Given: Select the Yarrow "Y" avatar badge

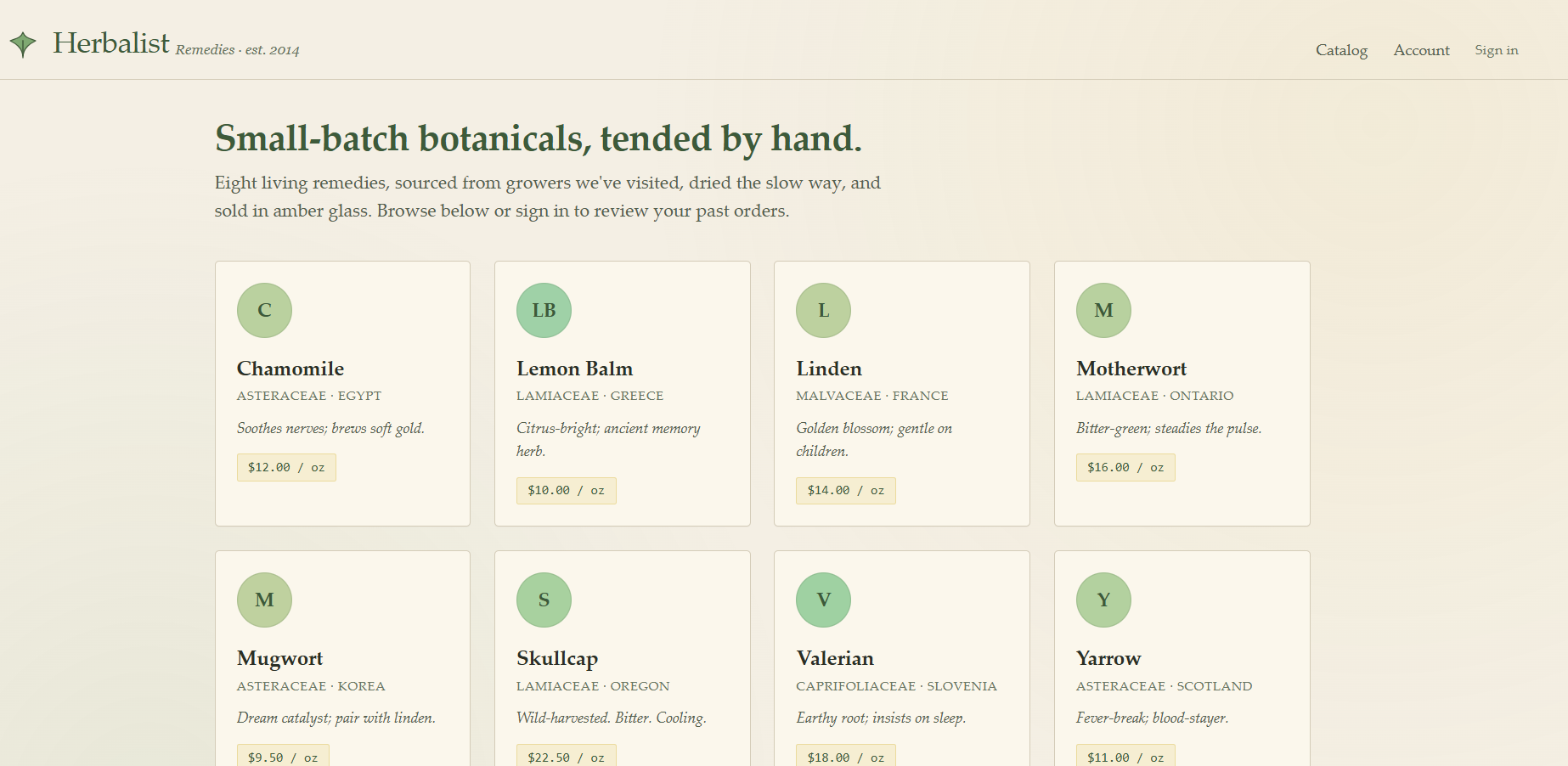Looking at the screenshot, I should (x=1103, y=600).
